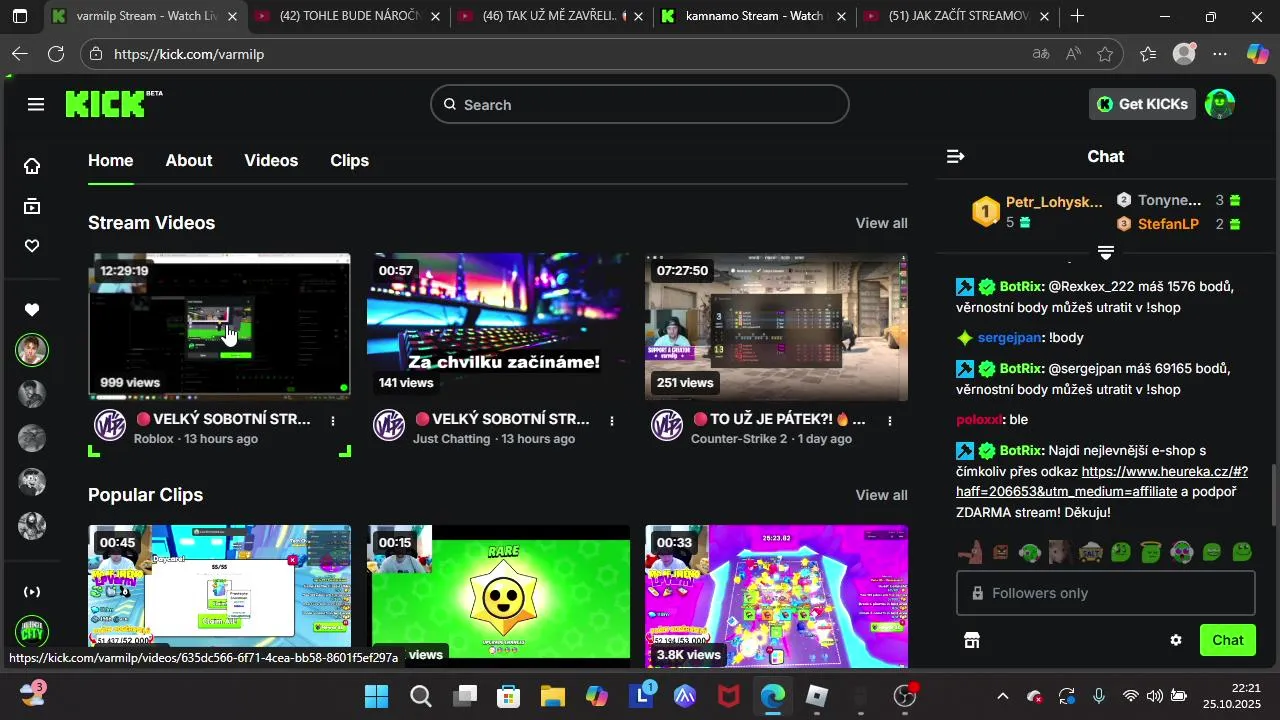1280x720 pixels.
Task: Switch to the Clips tab
Action: [349, 160]
